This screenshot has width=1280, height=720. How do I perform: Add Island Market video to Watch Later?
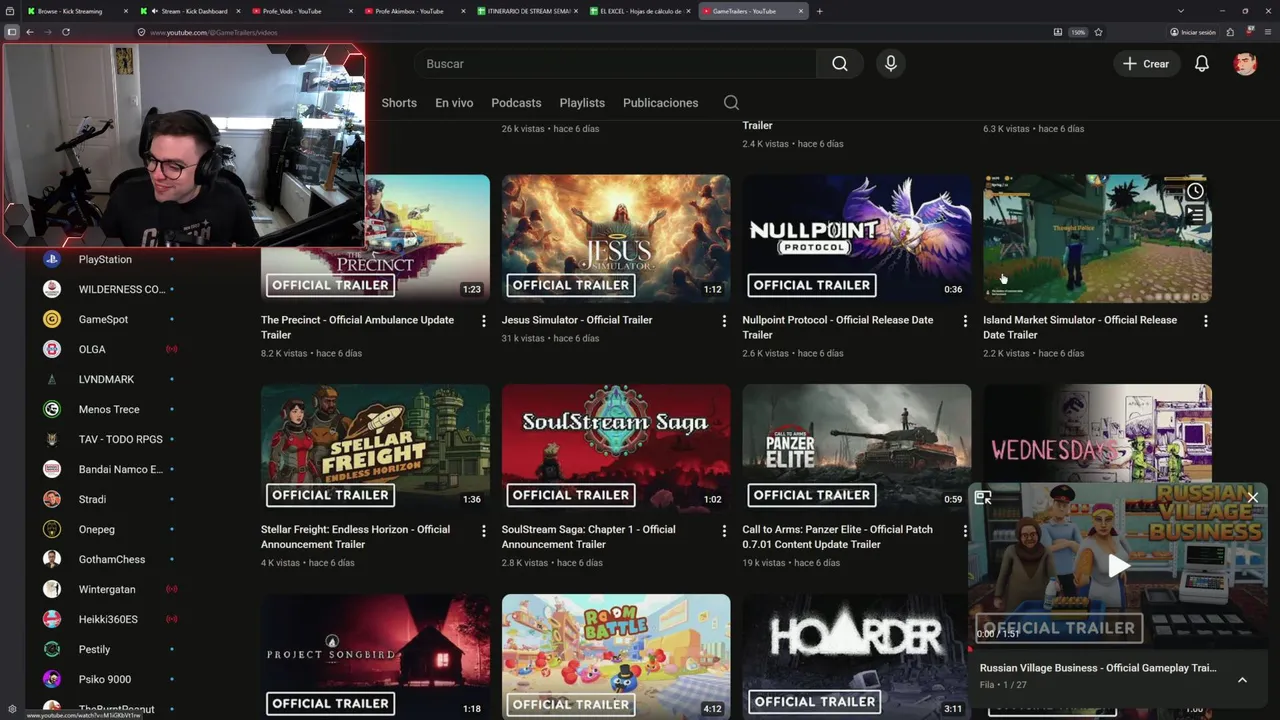(1195, 191)
